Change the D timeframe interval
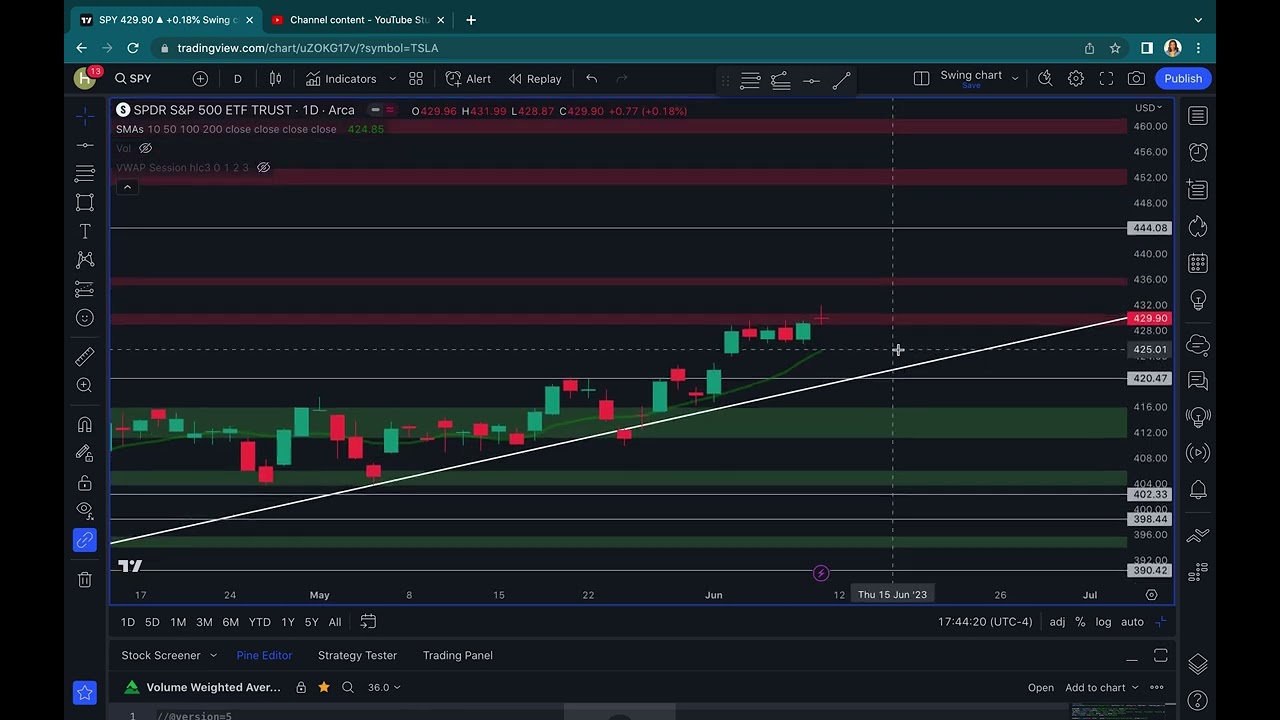 pos(238,79)
